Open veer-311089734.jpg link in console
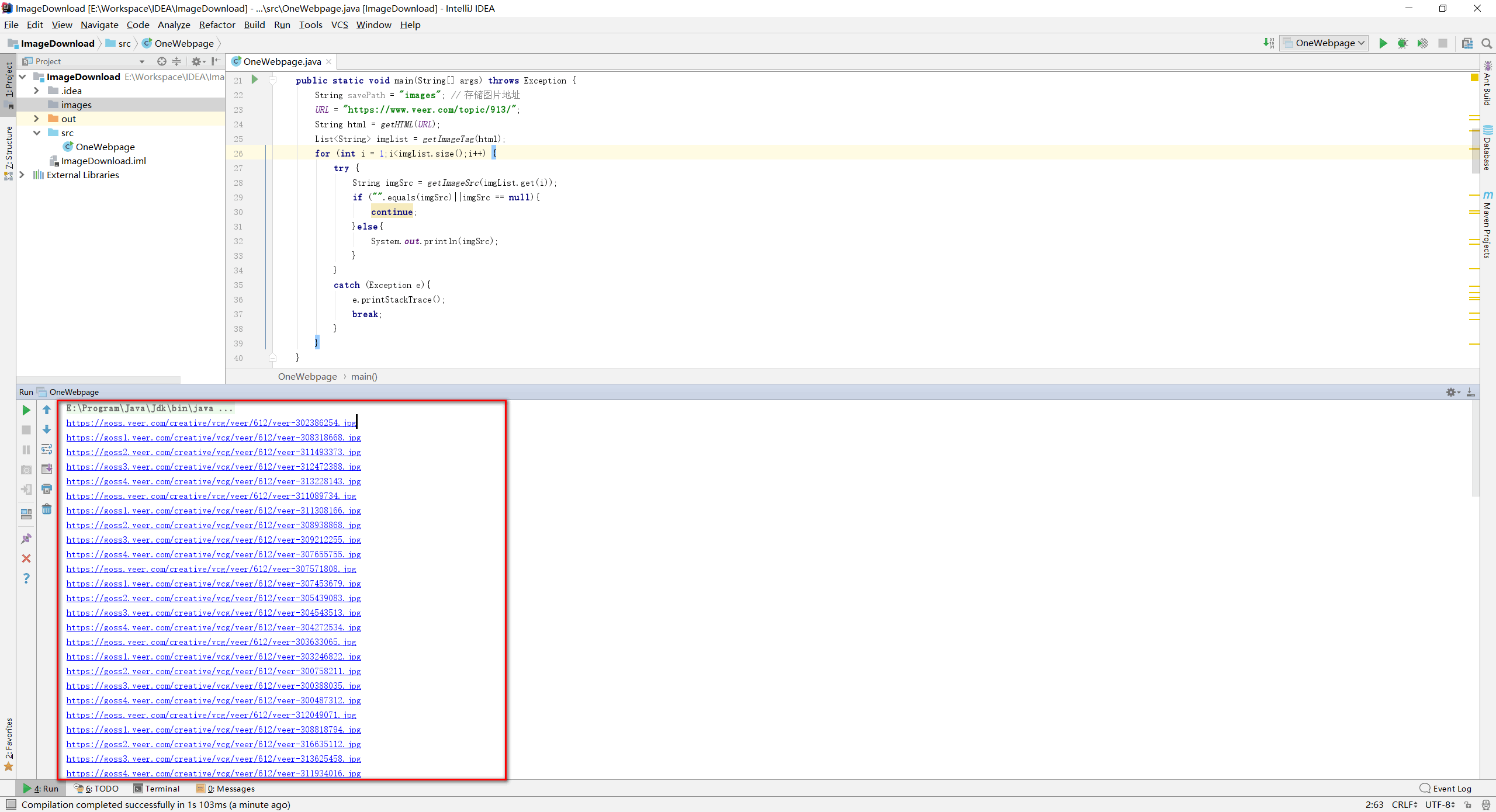Screen dimensions: 1496x812 point(211,496)
